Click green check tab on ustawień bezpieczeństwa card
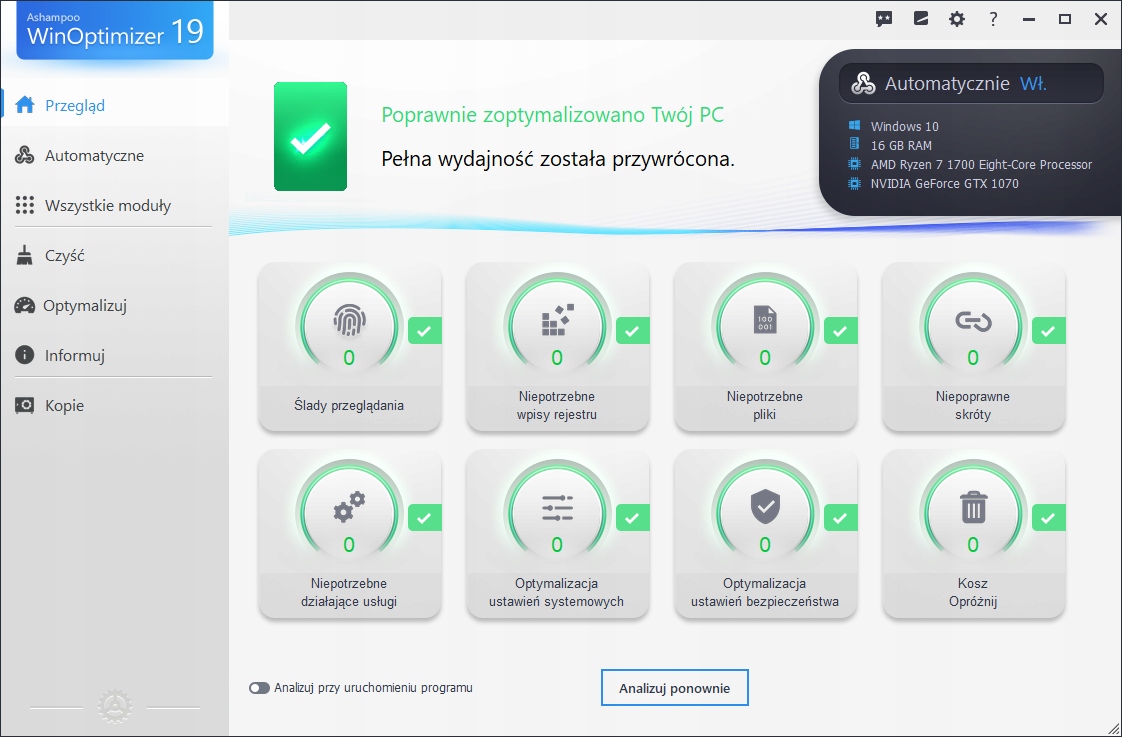Screen dimensions: 1122x737 (x=841, y=518)
